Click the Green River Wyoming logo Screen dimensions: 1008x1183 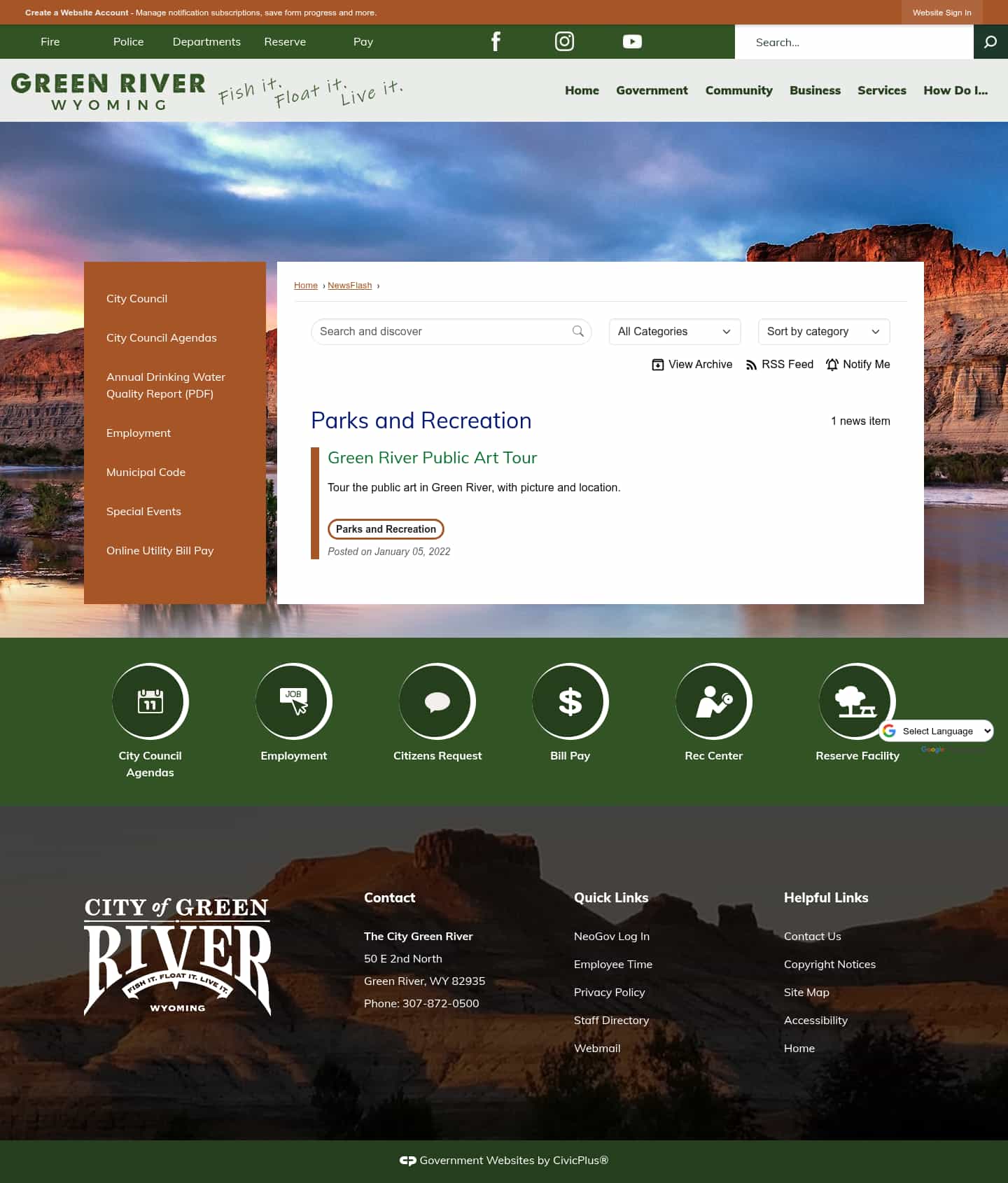[108, 92]
